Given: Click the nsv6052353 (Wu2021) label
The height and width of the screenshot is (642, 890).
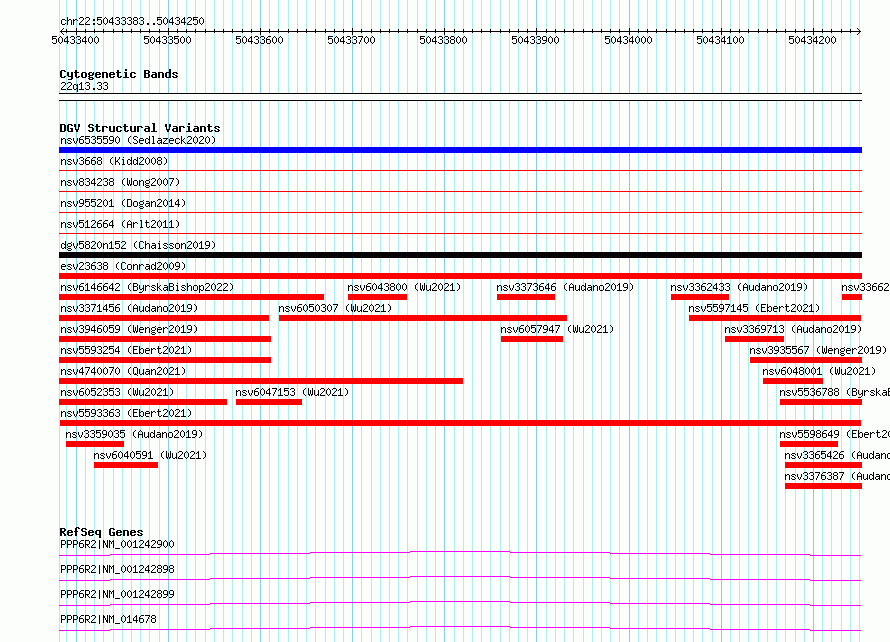Looking at the screenshot, I should pyautogui.click(x=117, y=392).
